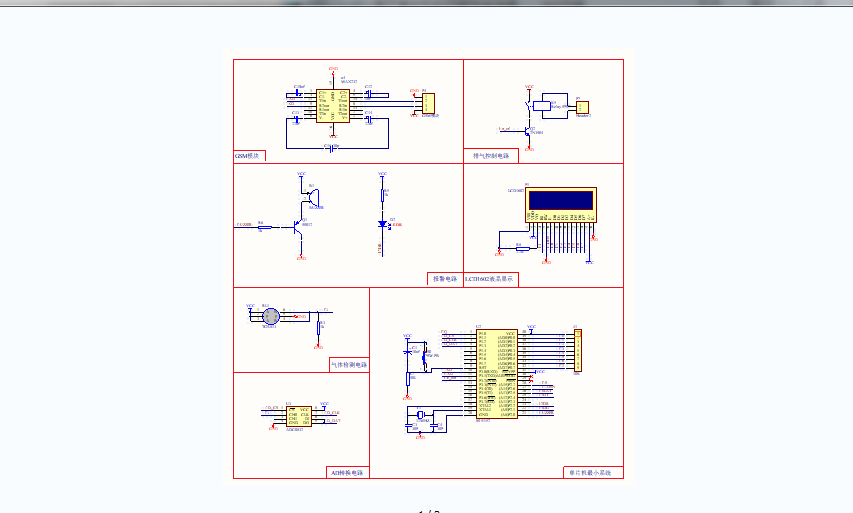Viewport: 853px width, 513px height.
Task: Select the round gas sensor symbol
Action: (x=270, y=316)
